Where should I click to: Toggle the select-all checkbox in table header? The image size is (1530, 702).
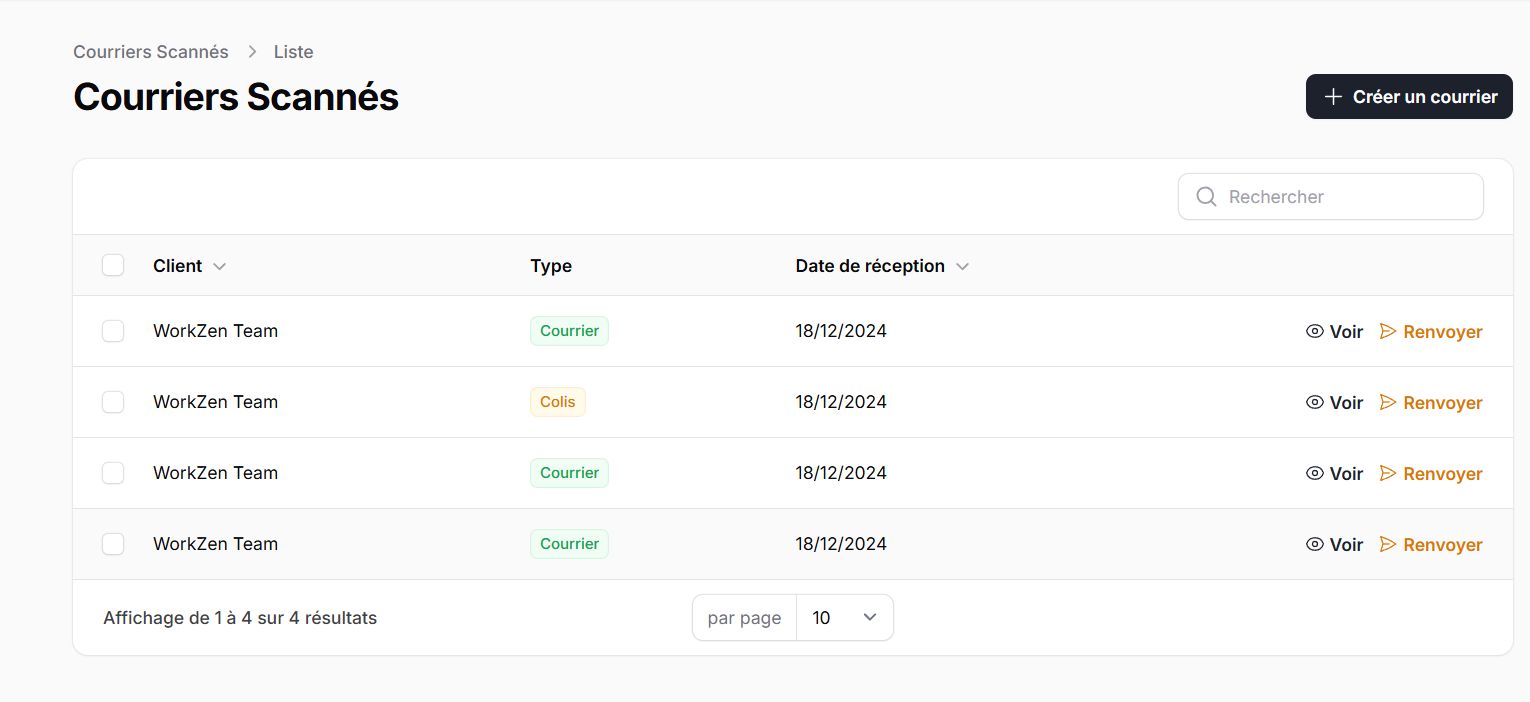pyautogui.click(x=113, y=265)
